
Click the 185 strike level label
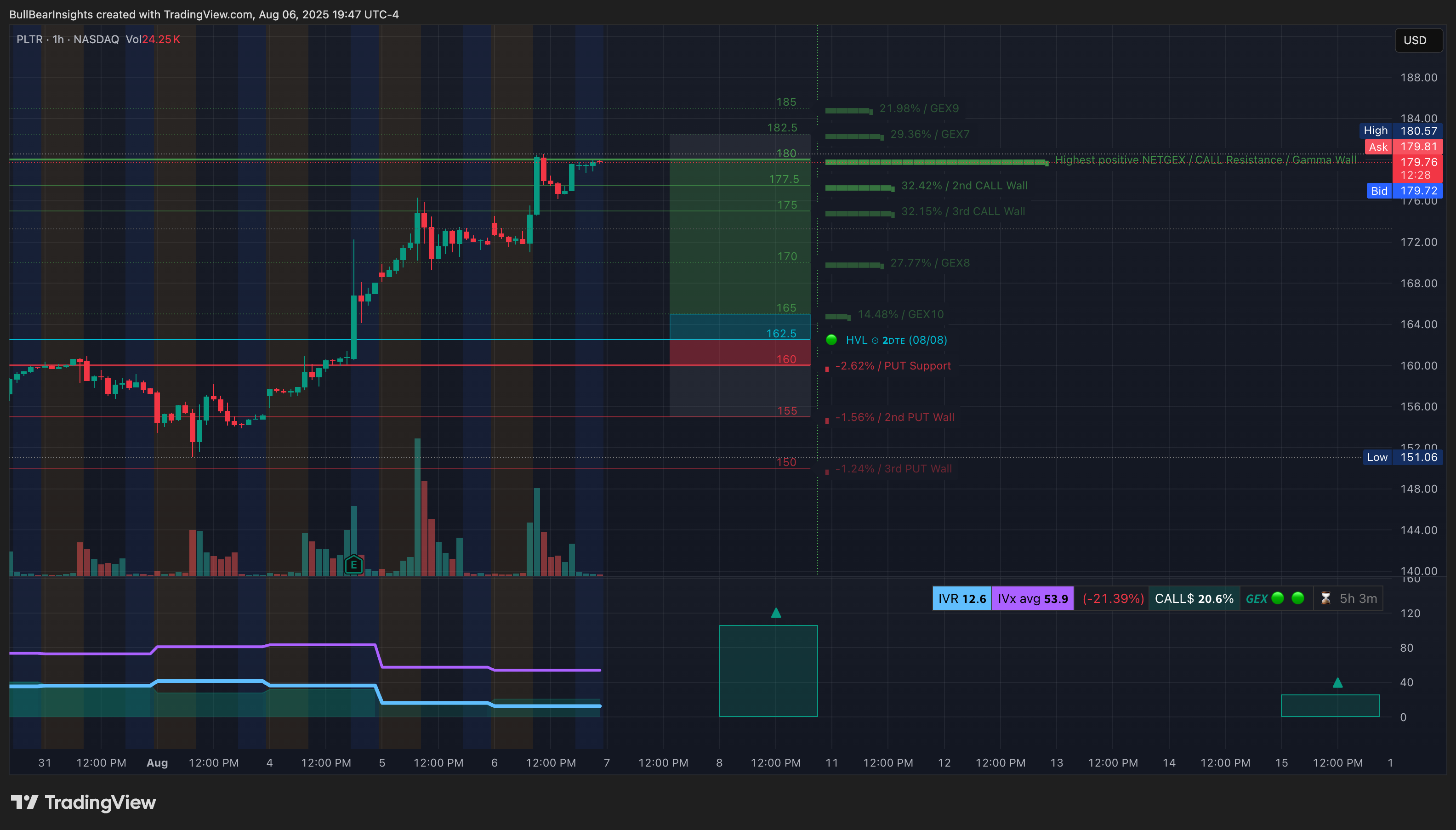click(786, 102)
